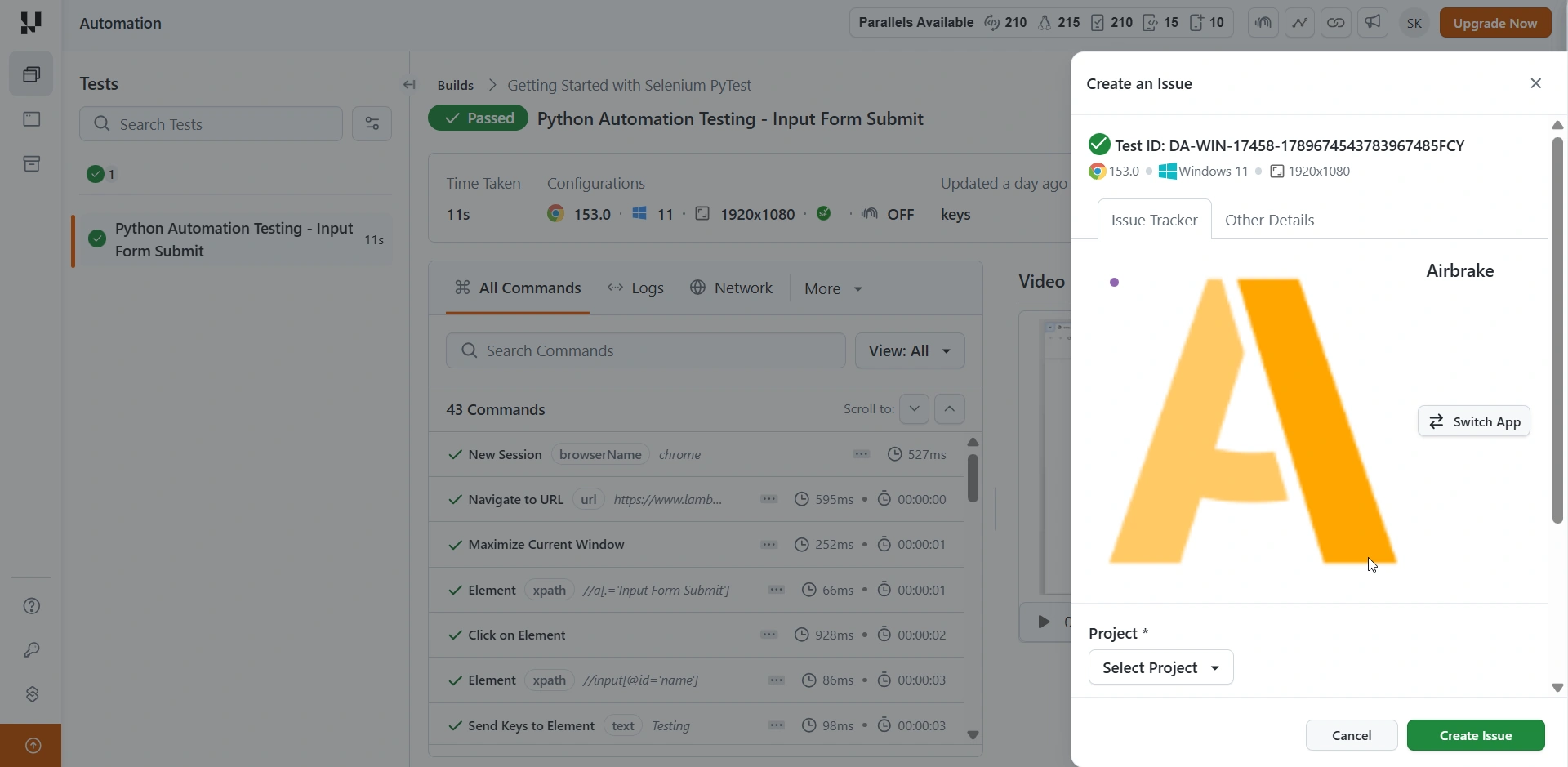Viewport: 1568px width, 767px height.
Task: Switch to Network tab
Action: pyautogui.click(x=732, y=288)
